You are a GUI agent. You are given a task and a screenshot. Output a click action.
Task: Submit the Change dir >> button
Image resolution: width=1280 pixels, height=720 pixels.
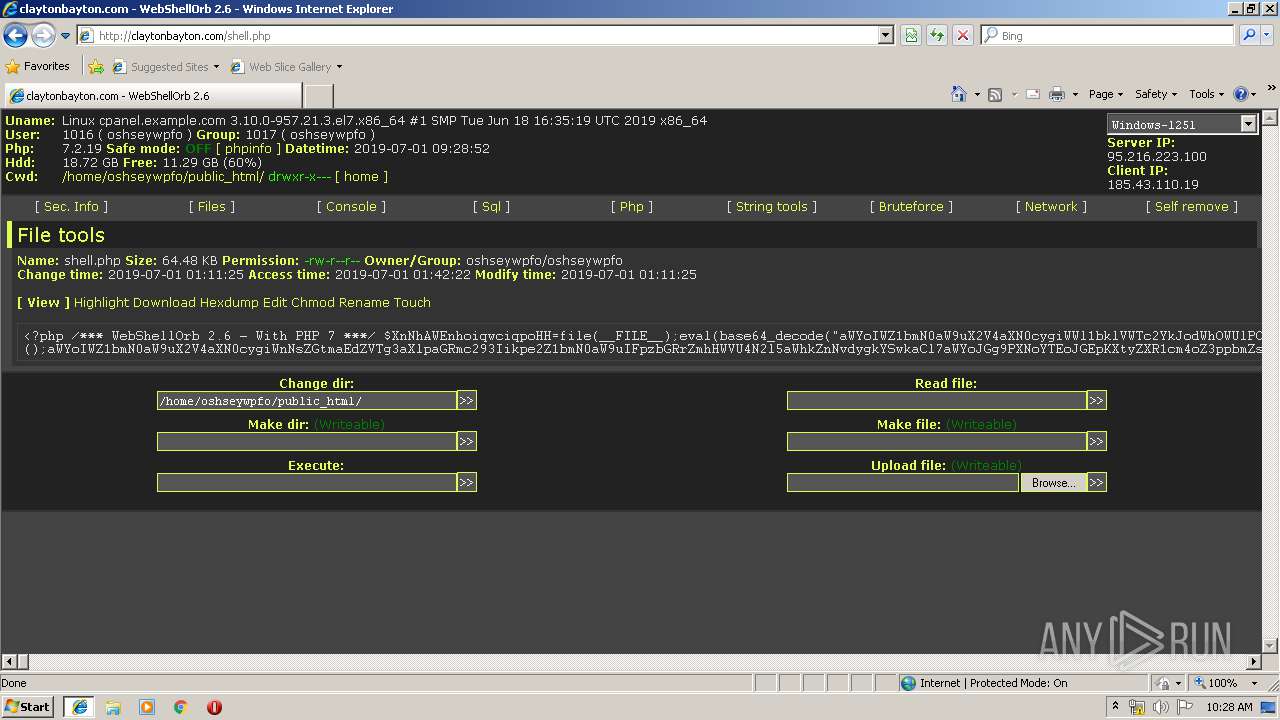coord(466,400)
